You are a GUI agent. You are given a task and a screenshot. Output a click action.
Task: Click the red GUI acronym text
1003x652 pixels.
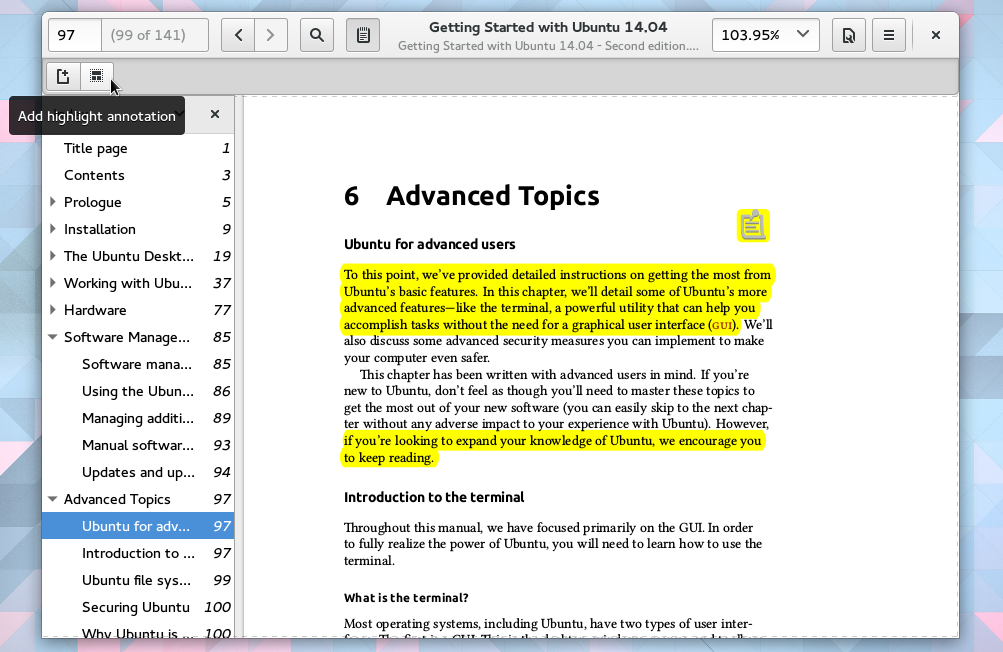coord(722,325)
